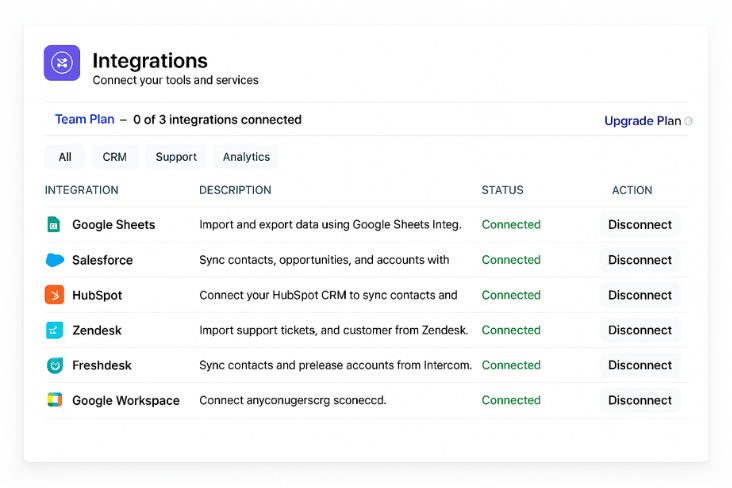Select the All filter tab
The image size is (732, 488).
[x=65, y=157]
